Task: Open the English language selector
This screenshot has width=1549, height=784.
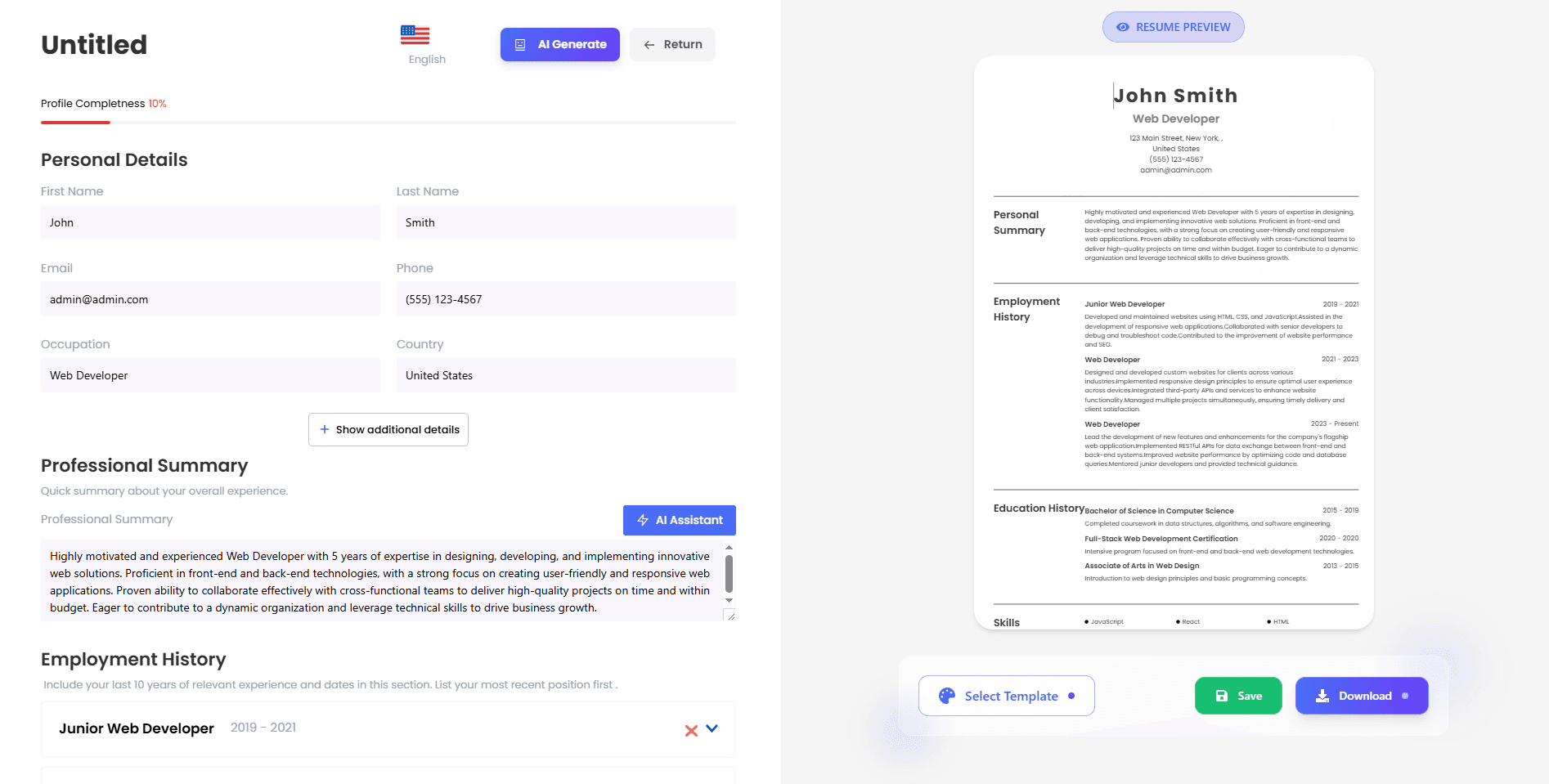Action: [425, 59]
